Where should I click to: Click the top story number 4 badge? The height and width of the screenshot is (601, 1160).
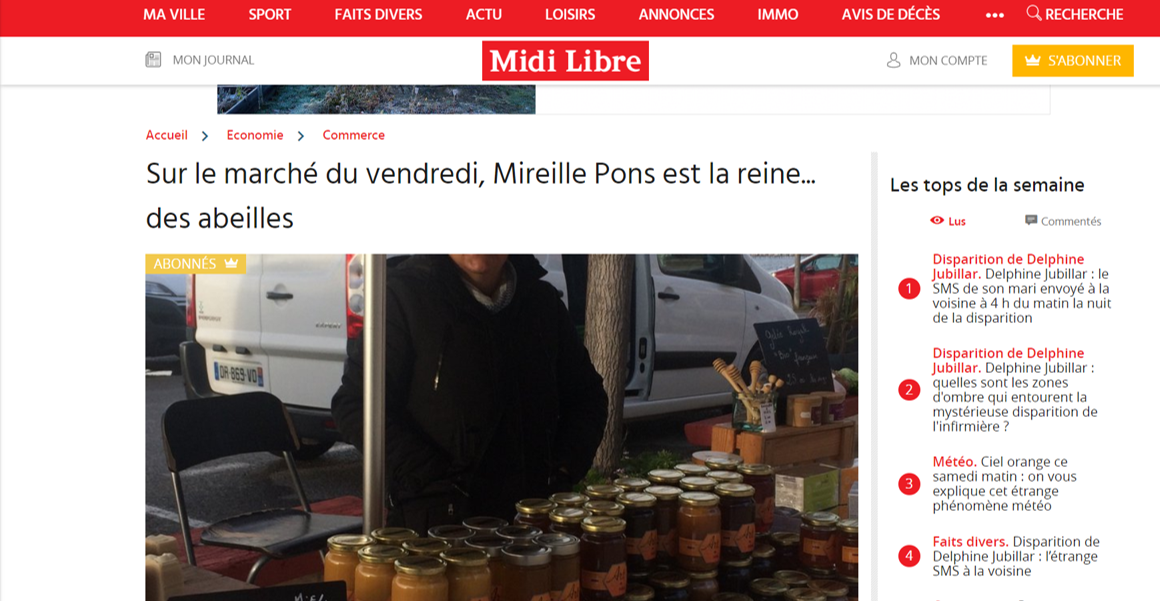pos(908,556)
